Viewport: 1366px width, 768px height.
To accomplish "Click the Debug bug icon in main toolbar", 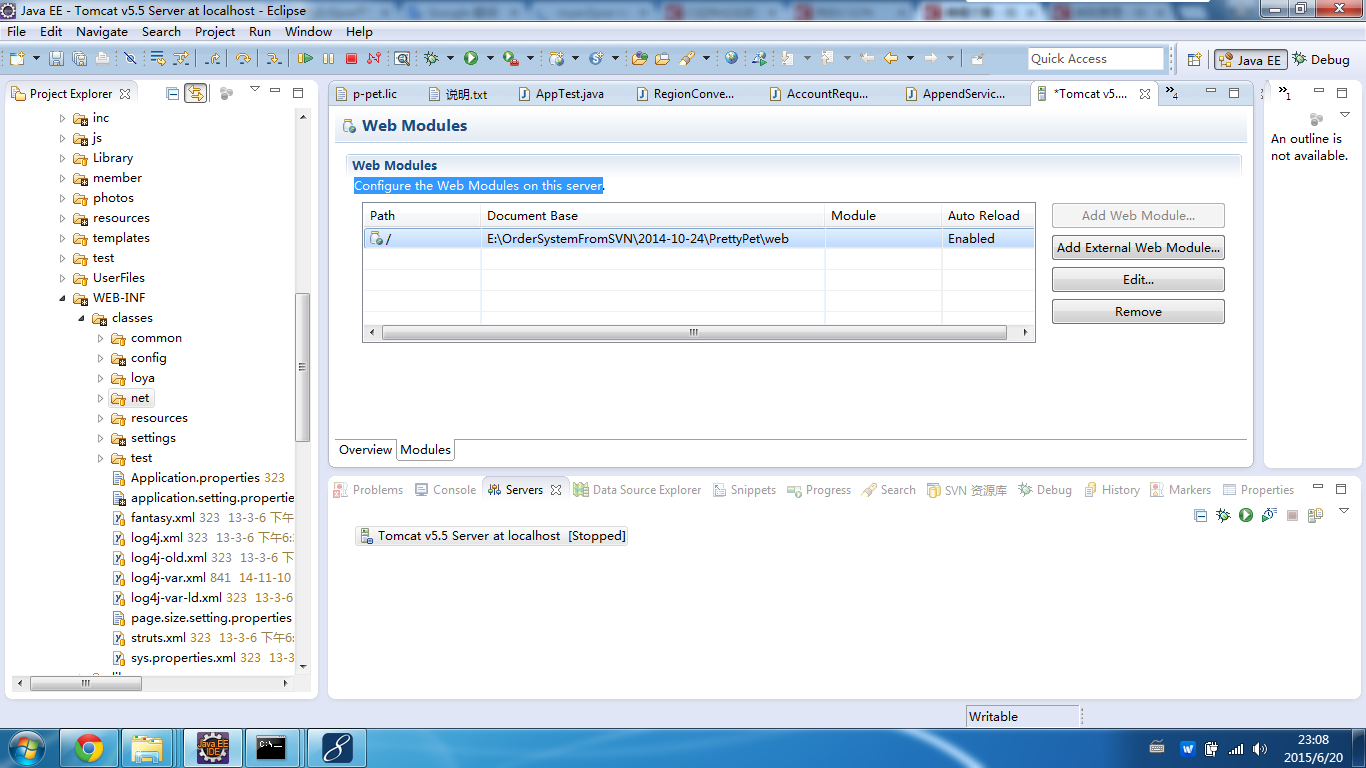I will pyautogui.click(x=432, y=59).
